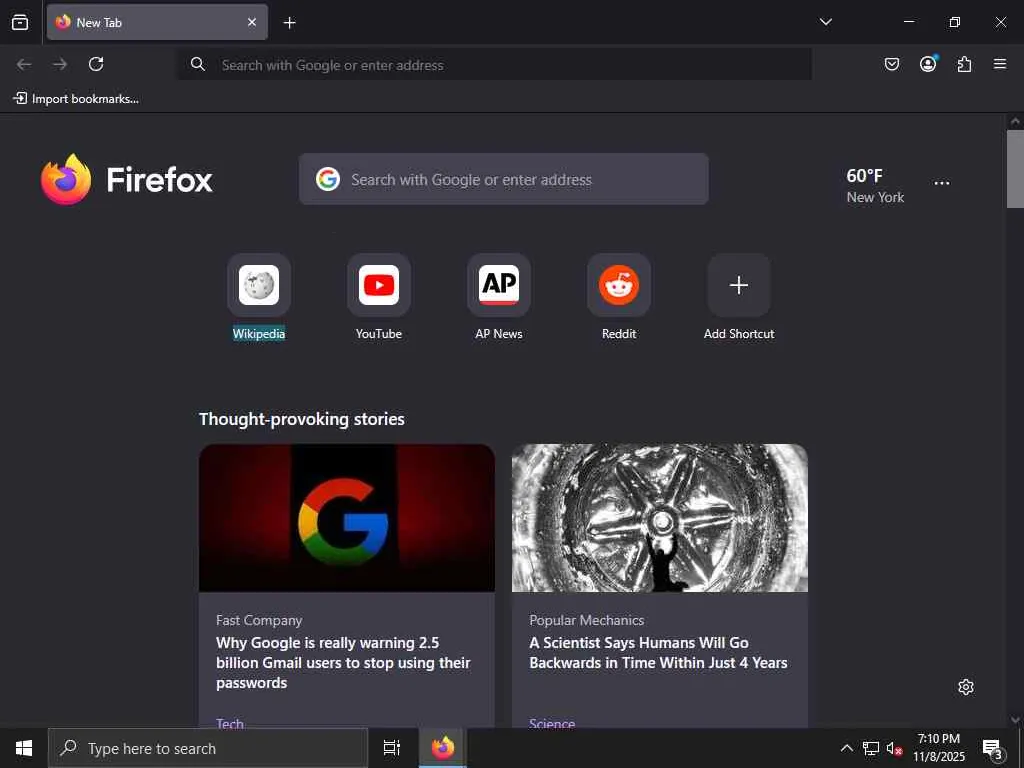Open the Google logo story thumbnail
This screenshot has width=1024, height=768.
tap(347, 518)
